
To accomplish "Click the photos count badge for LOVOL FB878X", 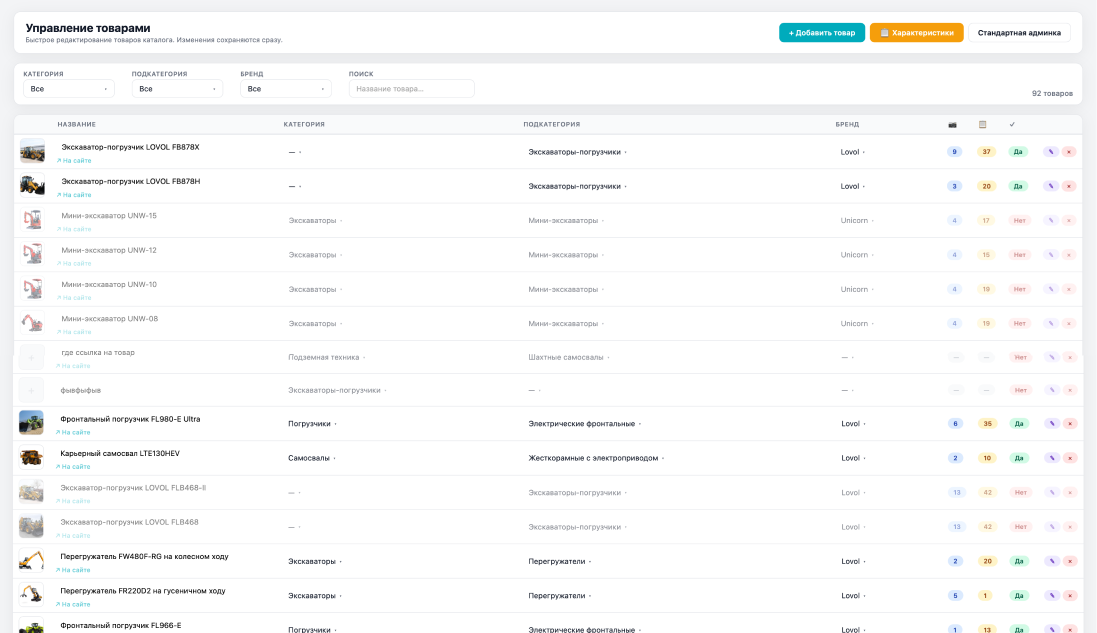I will coord(954,152).
